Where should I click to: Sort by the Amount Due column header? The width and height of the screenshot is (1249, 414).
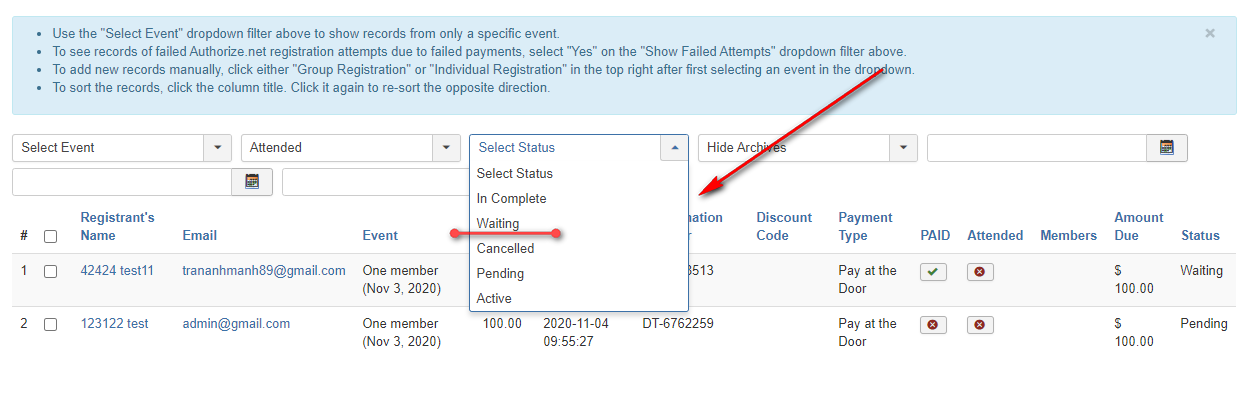pyautogui.click(x=1138, y=226)
